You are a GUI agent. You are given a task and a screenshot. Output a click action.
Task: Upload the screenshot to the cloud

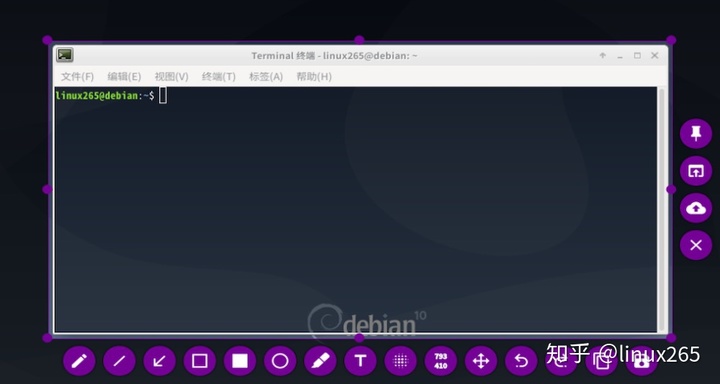click(x=696, y=208)
